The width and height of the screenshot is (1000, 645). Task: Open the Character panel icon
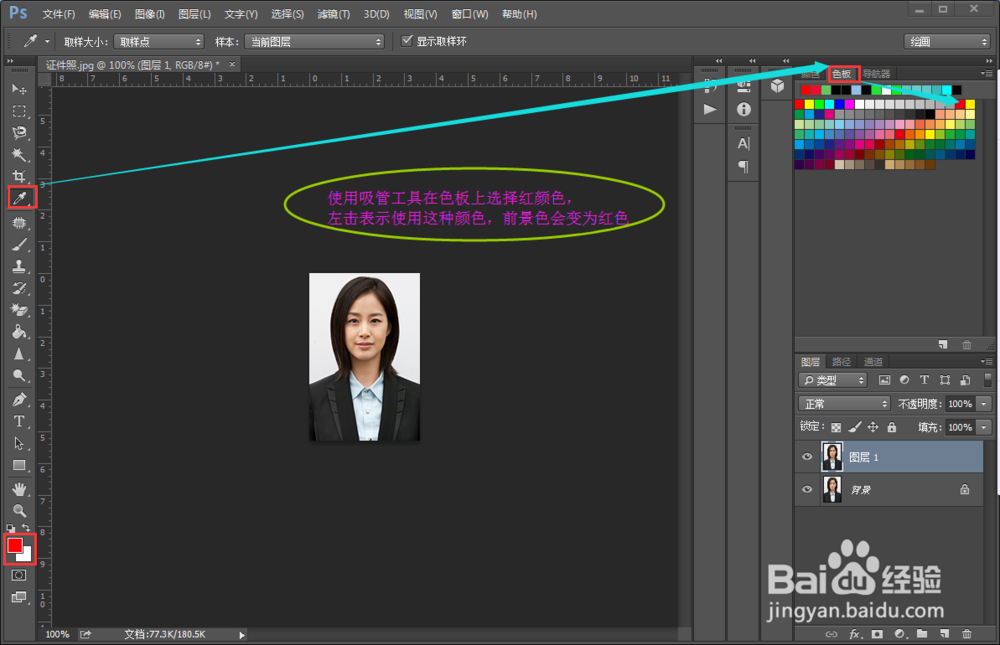(x=744, y=144)
